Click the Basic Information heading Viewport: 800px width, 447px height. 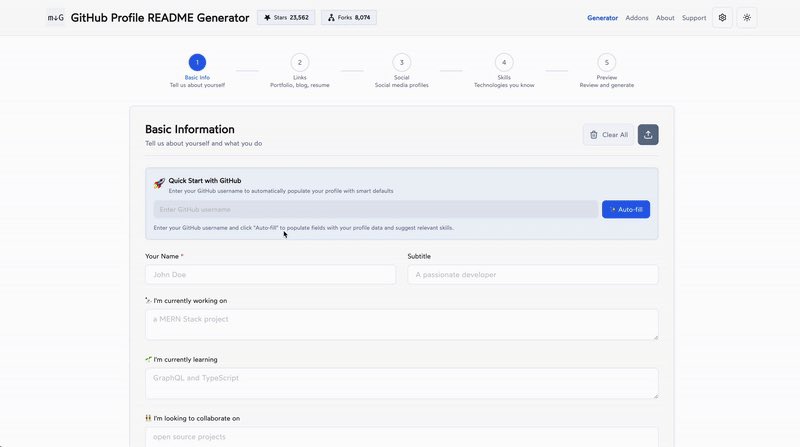[190, 129]
